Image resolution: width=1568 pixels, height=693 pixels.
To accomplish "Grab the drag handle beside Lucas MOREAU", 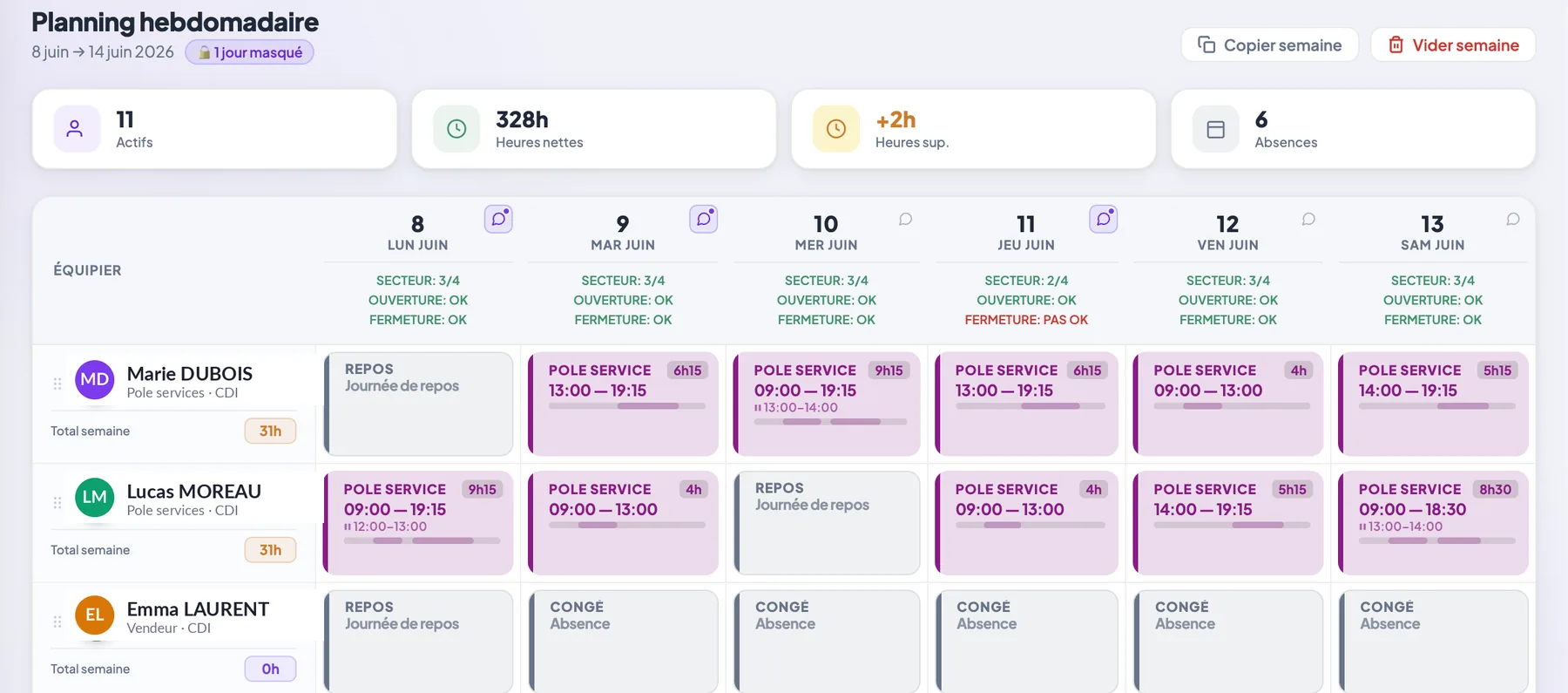I will [57, 503].
